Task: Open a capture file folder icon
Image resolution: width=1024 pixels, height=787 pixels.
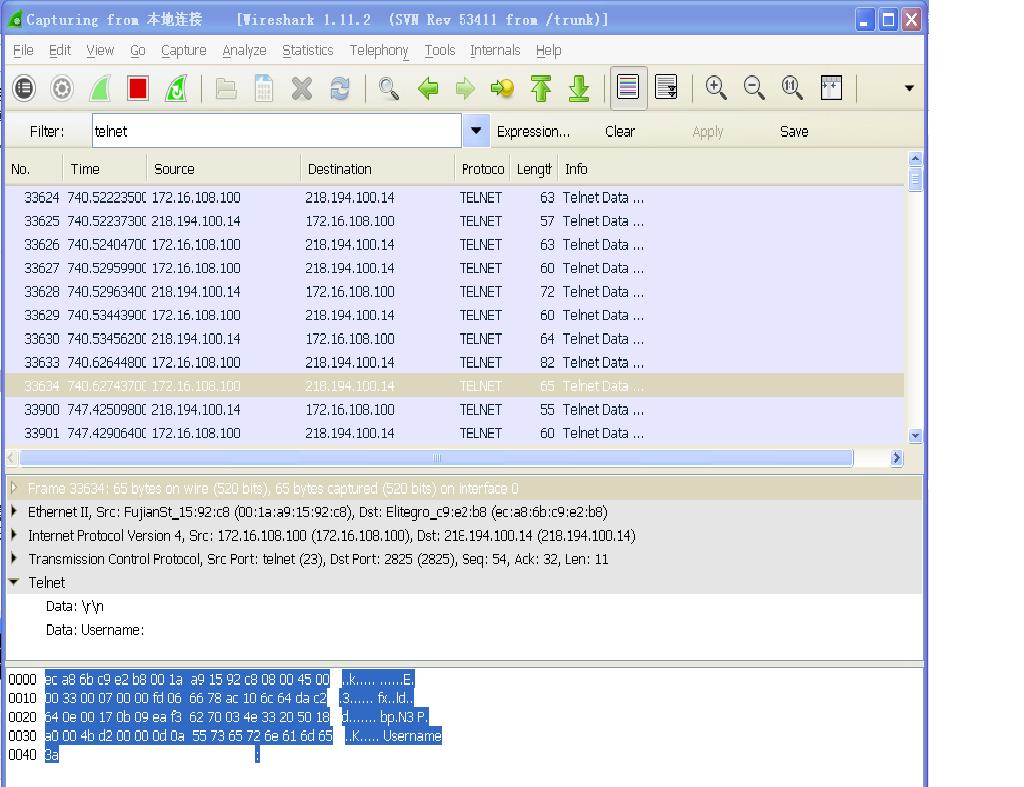Action: [226, 88]
